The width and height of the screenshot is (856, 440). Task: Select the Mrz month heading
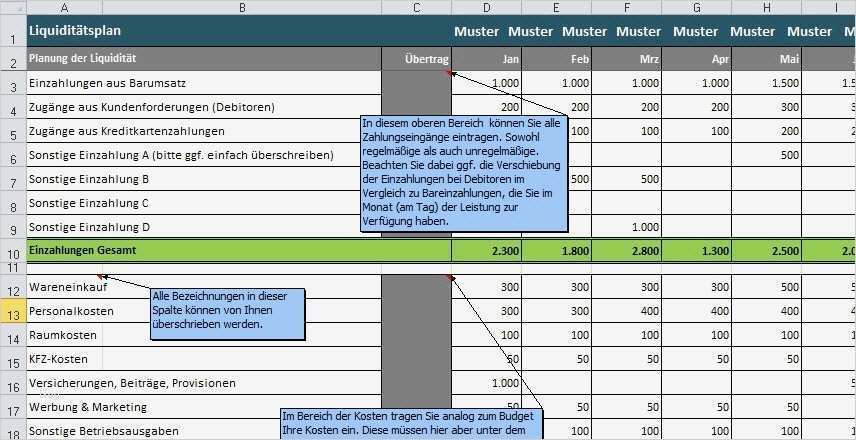(x=626, y=58)
